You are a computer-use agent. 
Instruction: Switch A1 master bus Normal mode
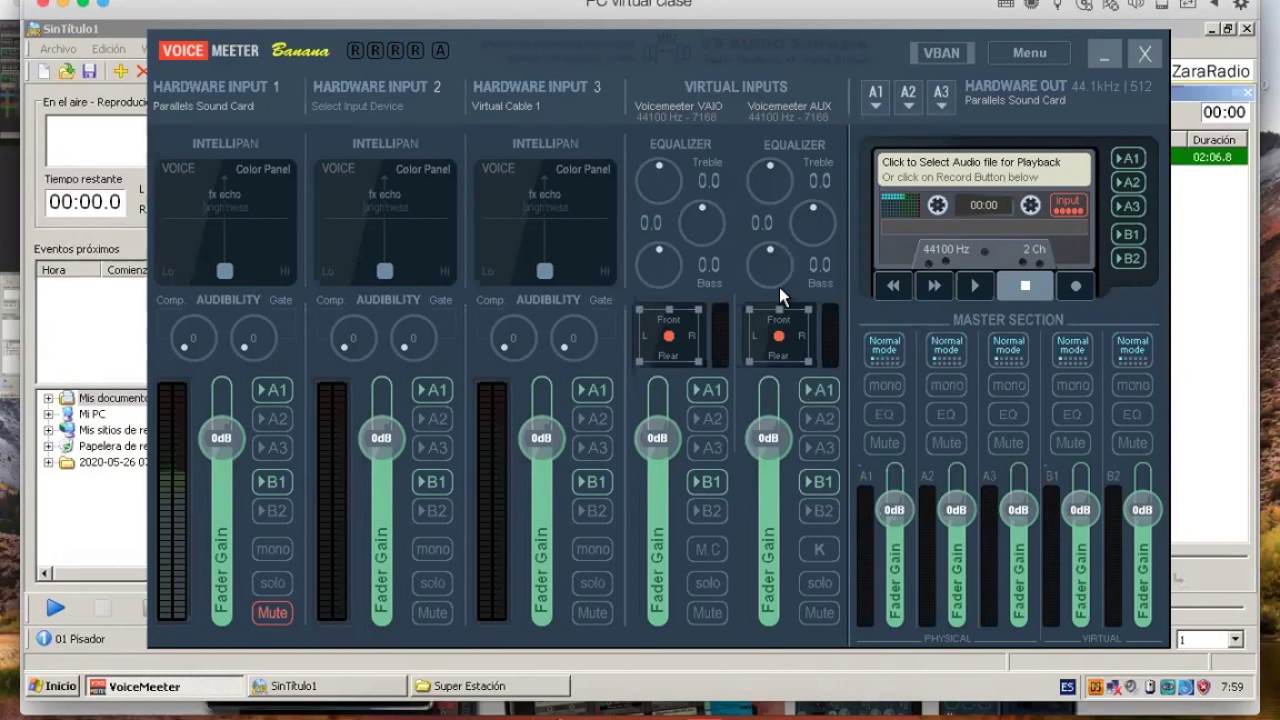[x=884, y=350]
